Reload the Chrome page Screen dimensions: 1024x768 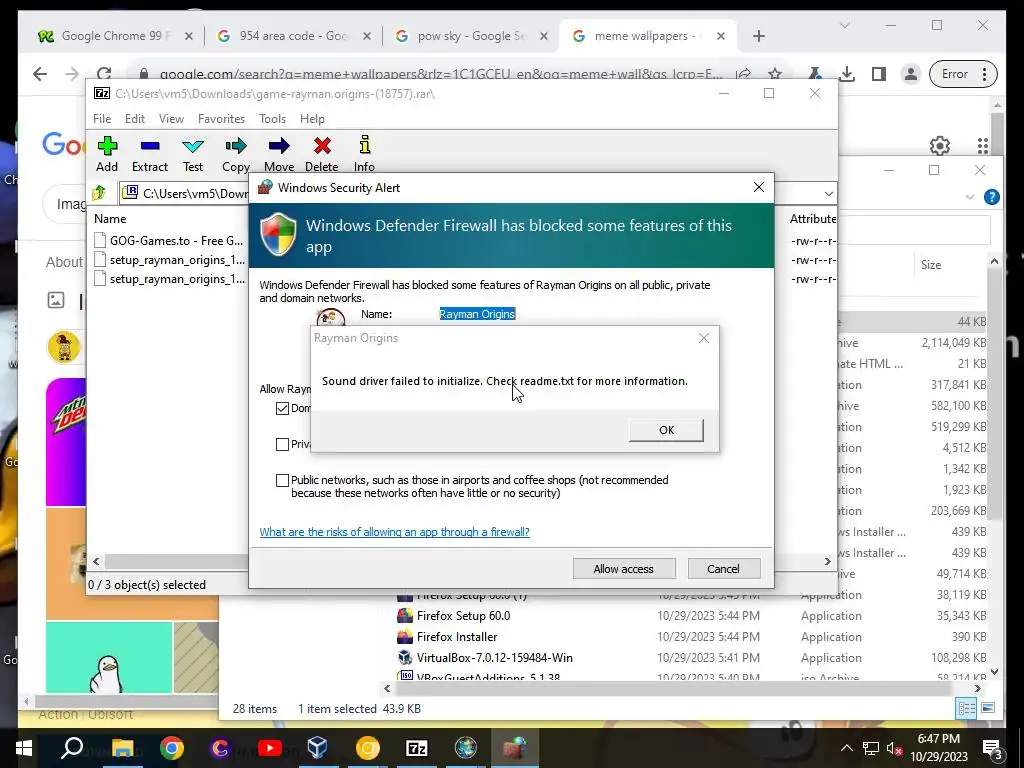(x=104, y=74)
